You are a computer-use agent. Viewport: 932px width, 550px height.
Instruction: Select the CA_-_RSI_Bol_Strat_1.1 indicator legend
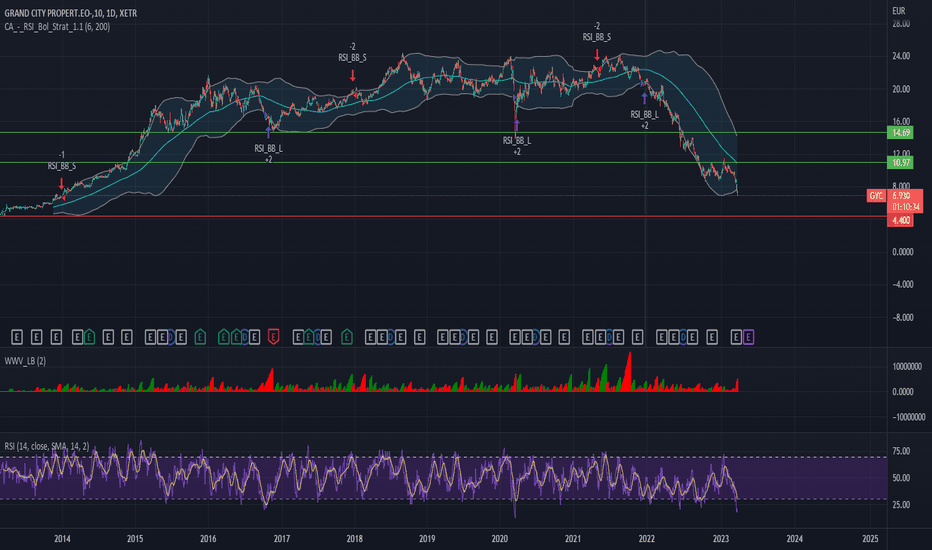[57, 27]
